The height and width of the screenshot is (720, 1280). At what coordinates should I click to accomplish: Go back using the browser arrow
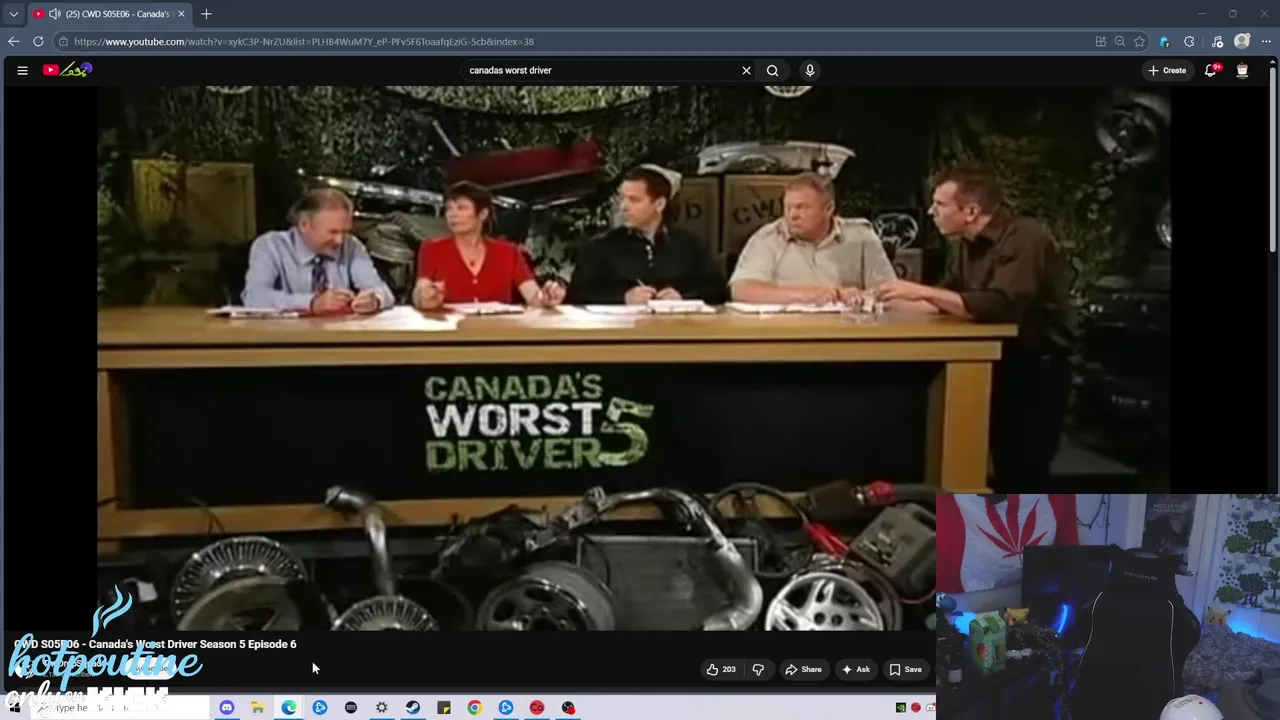(13, 41)
